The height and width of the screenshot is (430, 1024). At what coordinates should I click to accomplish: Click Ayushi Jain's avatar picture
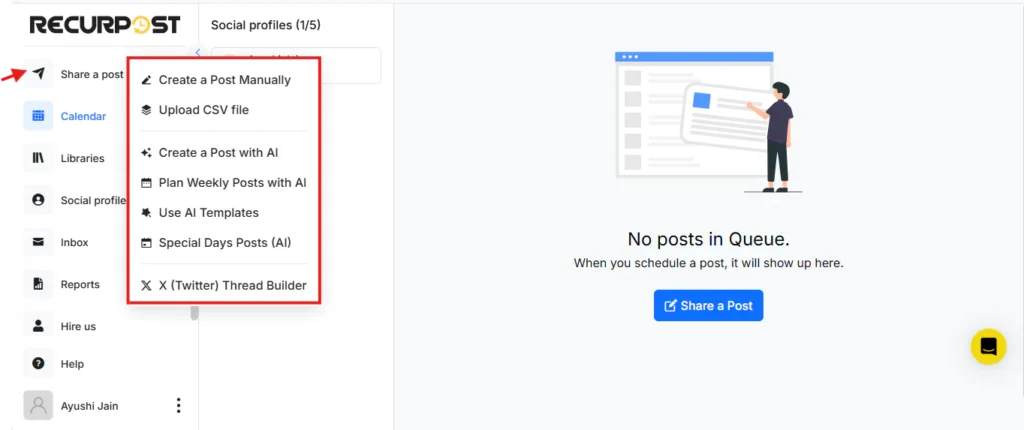pos(39,406)
